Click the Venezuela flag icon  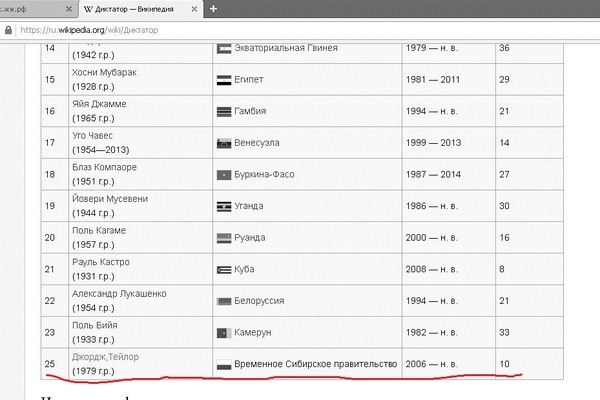[x=224, y=144]
